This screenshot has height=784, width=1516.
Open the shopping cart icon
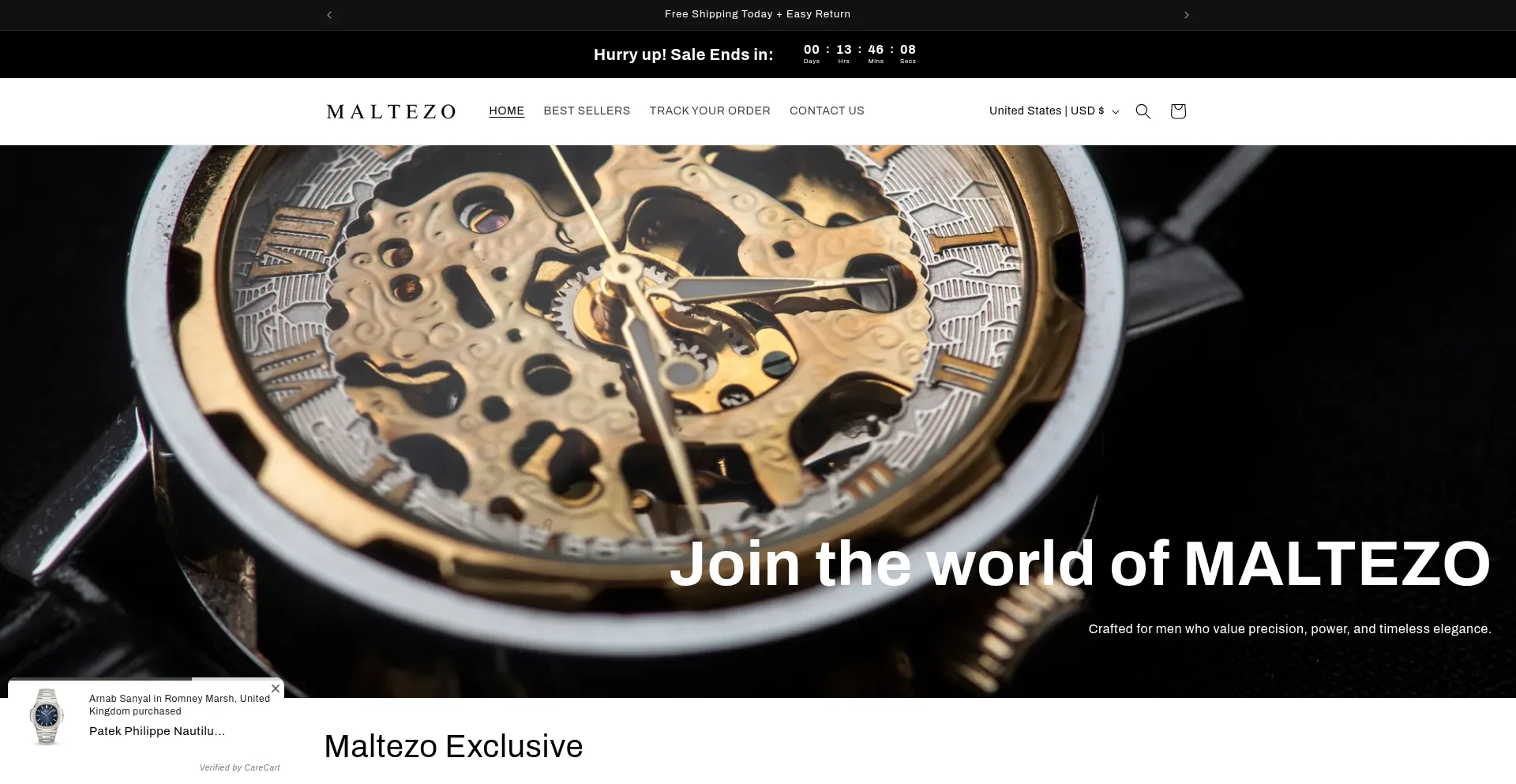[1178, 111]
